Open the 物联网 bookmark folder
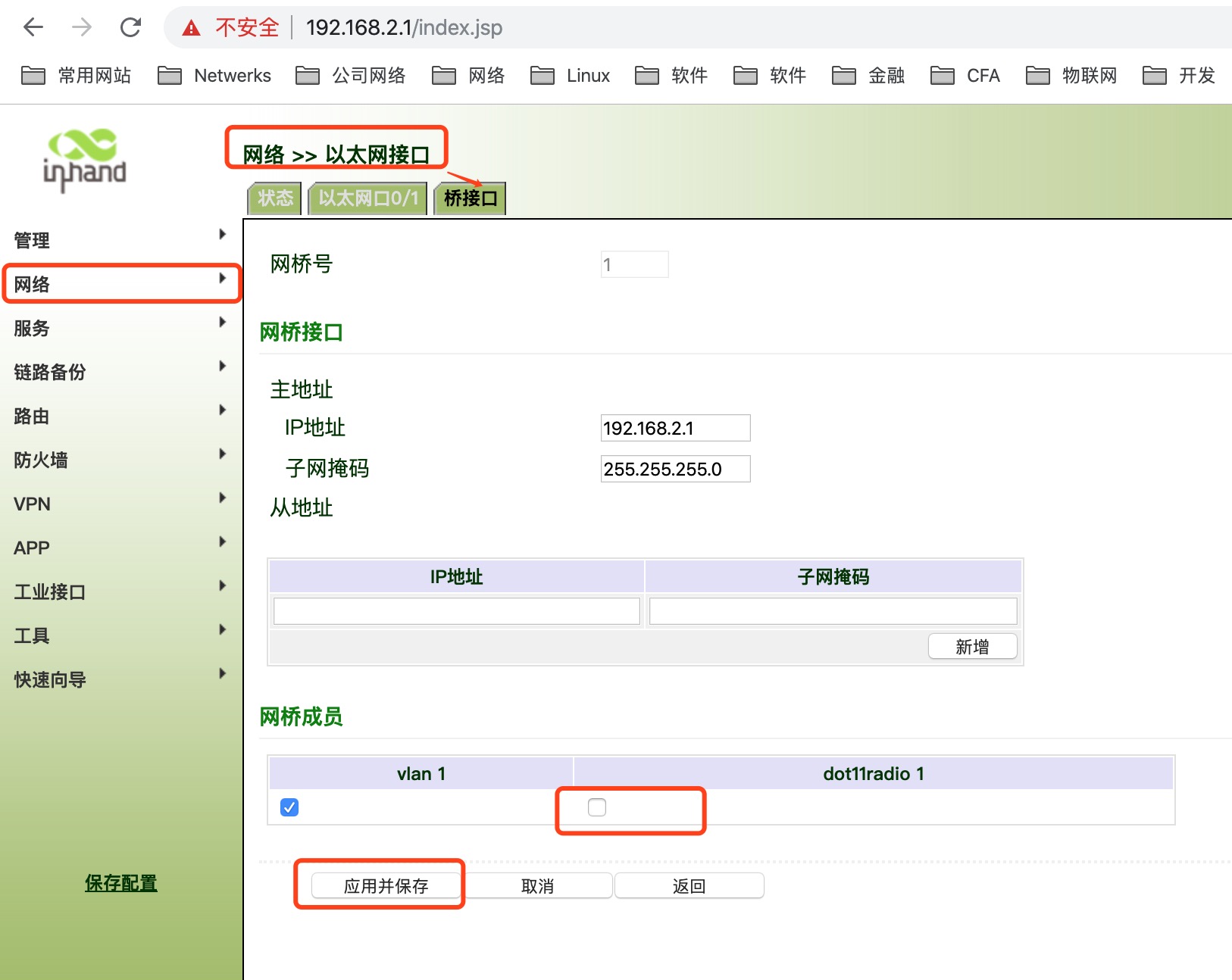This screenshot has width=1232, height=980. 1071,76
